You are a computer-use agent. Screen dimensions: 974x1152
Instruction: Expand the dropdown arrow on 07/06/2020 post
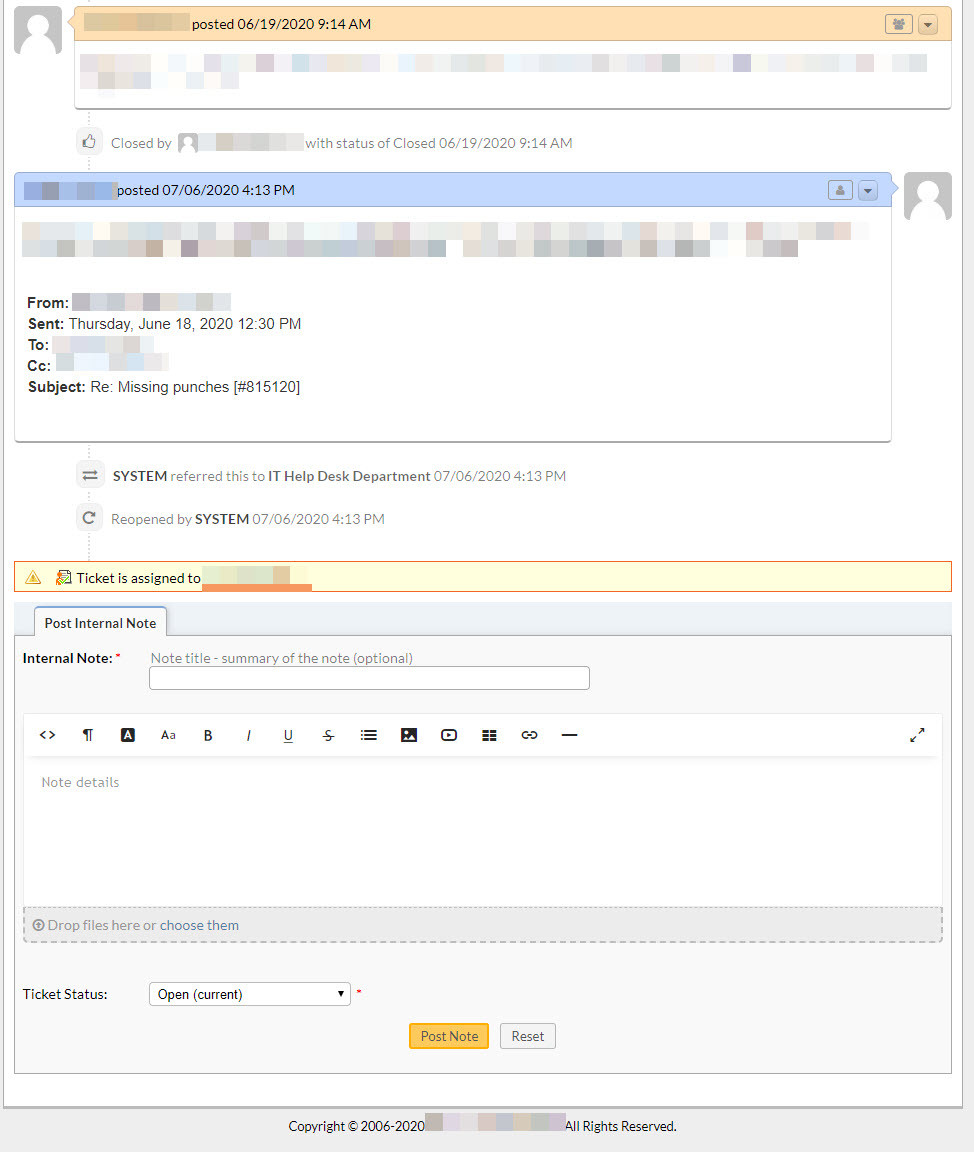(x=867, y=190)
